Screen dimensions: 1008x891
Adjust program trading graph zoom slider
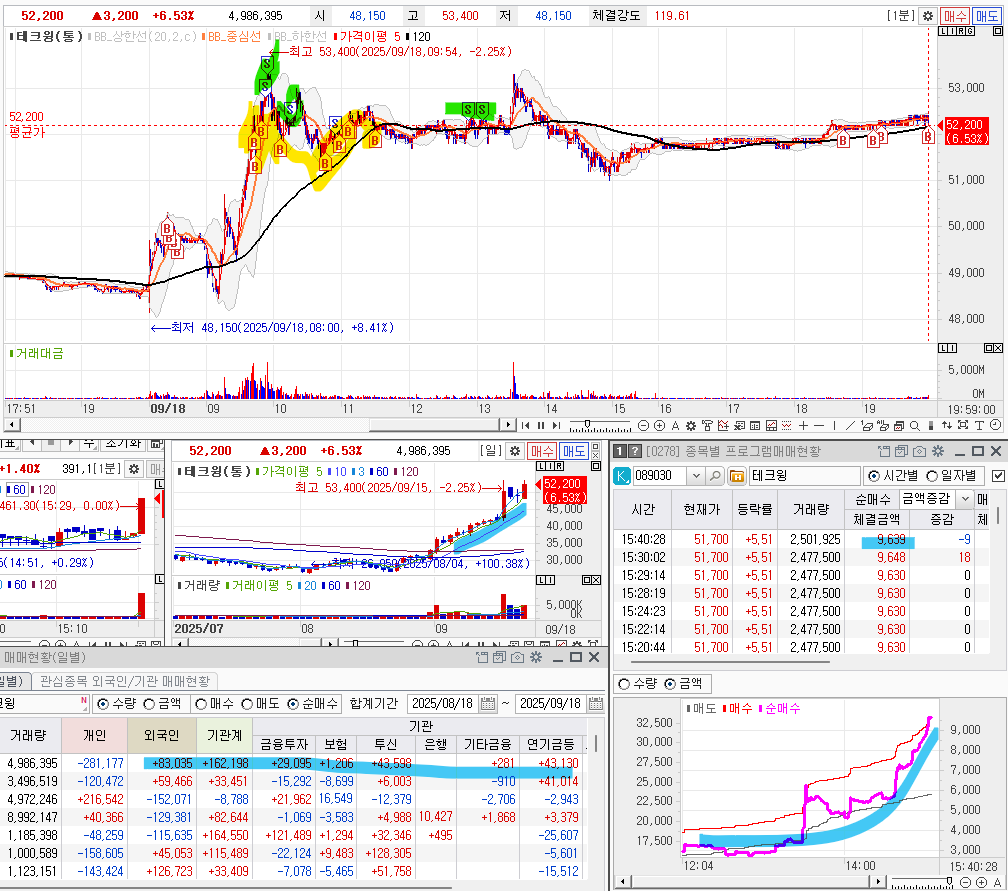[950, 881]
